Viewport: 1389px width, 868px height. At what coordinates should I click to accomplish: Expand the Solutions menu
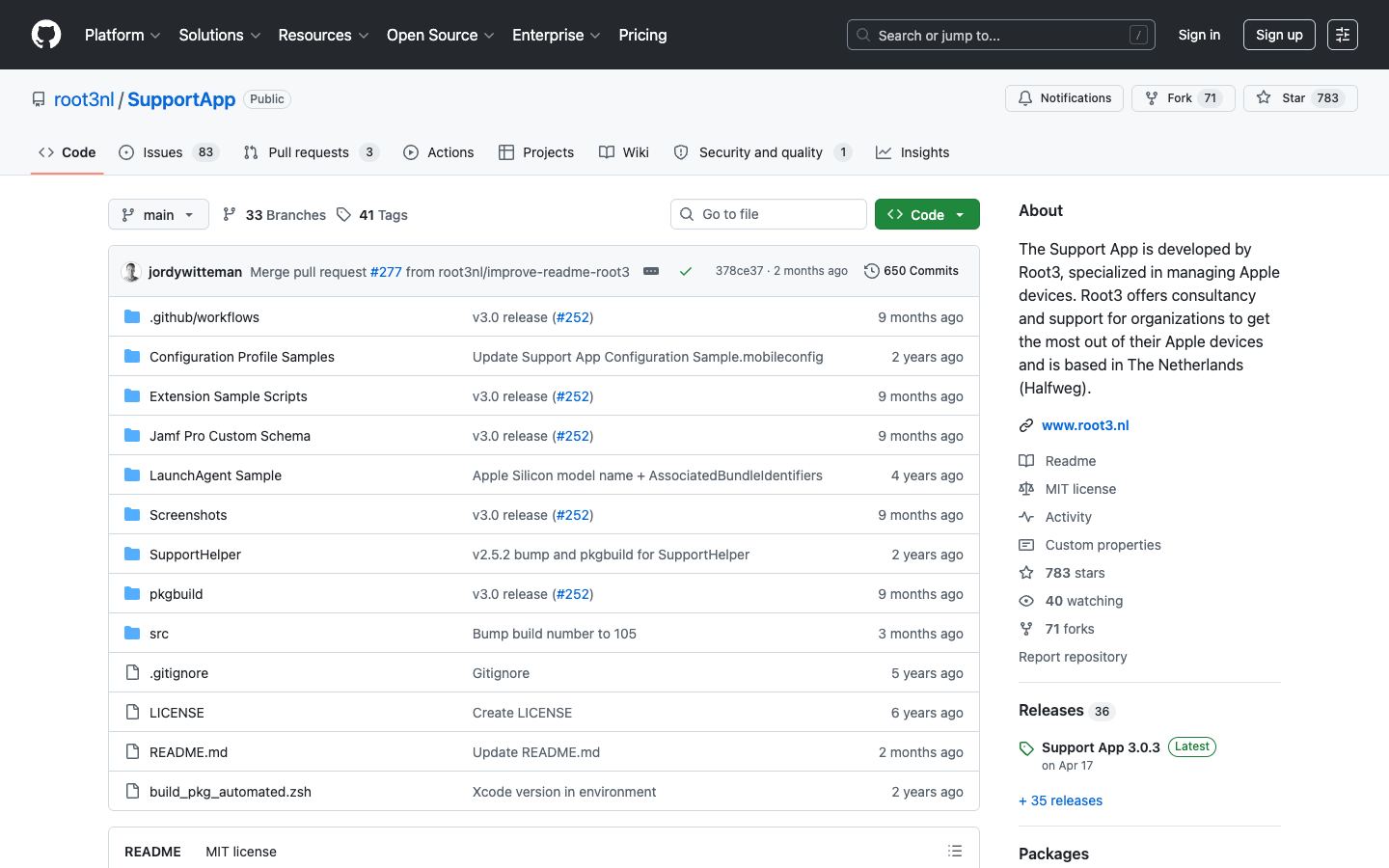click(220, 35)
